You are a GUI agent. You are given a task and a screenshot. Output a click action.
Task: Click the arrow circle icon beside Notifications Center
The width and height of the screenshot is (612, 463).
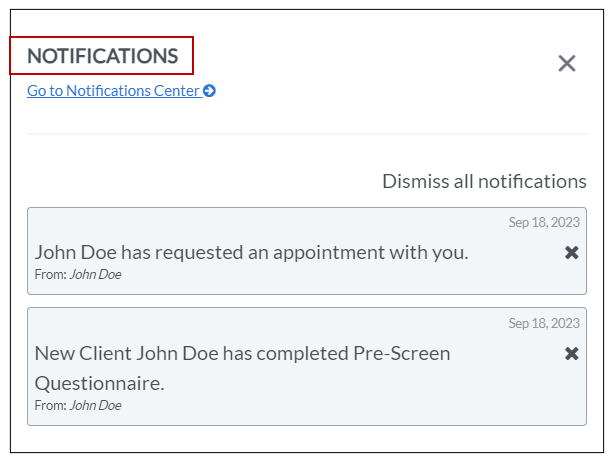[x=209, y=91]
